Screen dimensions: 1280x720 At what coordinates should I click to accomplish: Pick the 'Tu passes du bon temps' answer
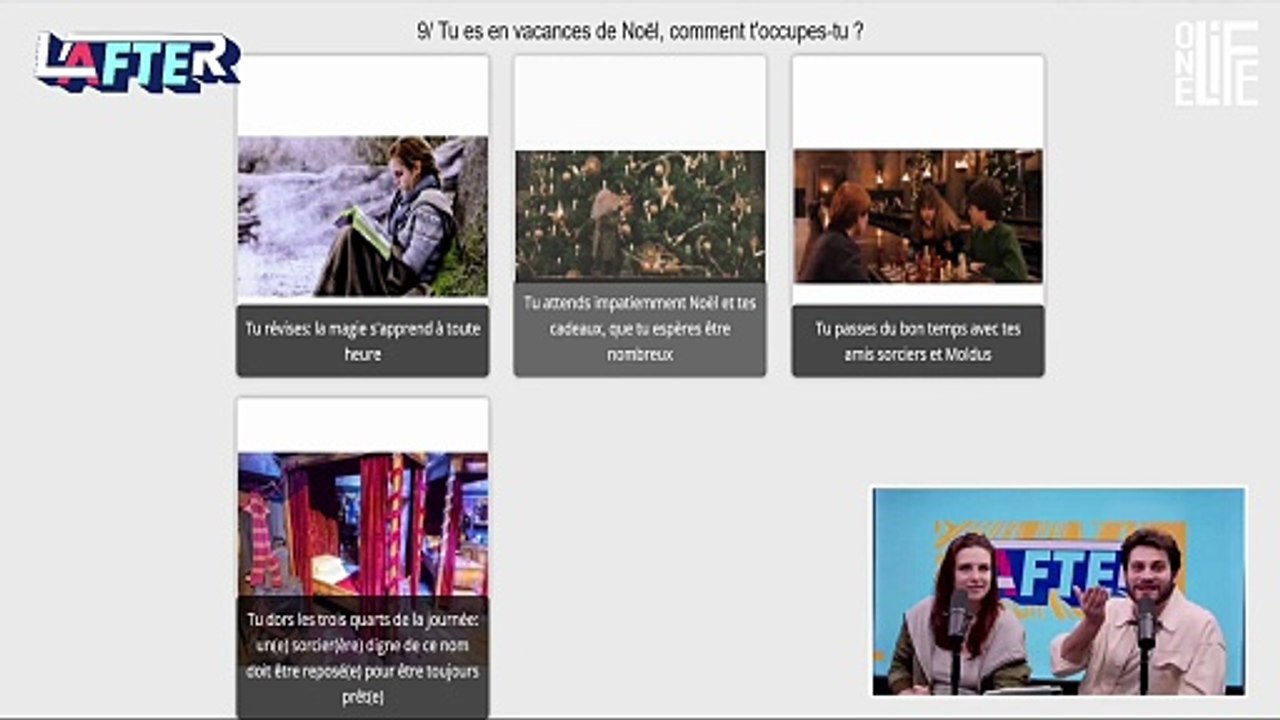click(x=918, y=216)
